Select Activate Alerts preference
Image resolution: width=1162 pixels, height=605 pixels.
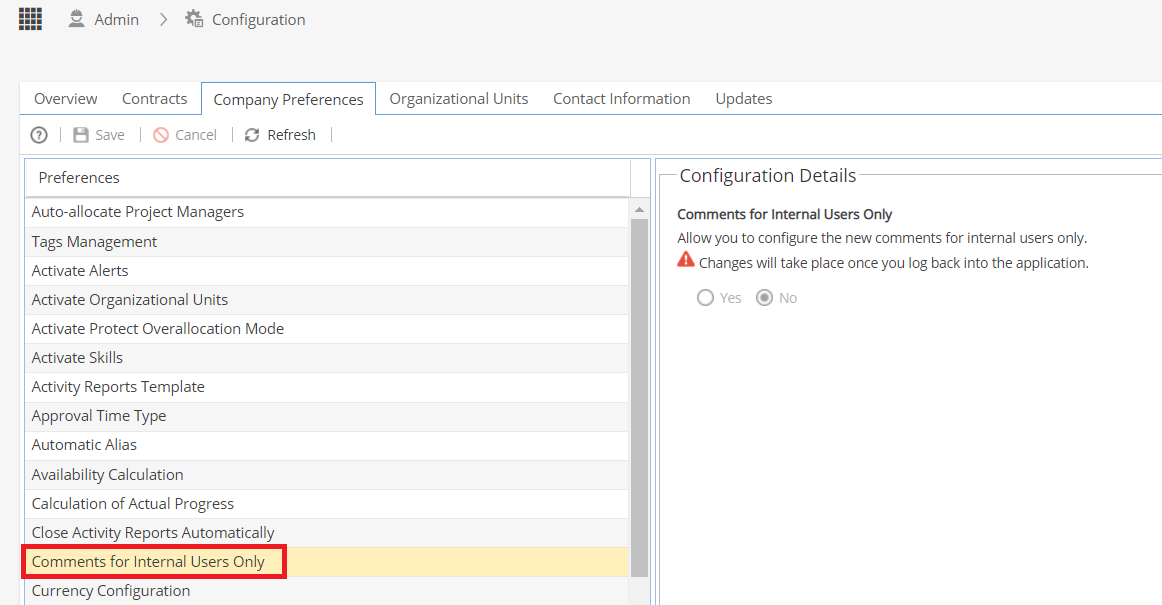[327, 271]
